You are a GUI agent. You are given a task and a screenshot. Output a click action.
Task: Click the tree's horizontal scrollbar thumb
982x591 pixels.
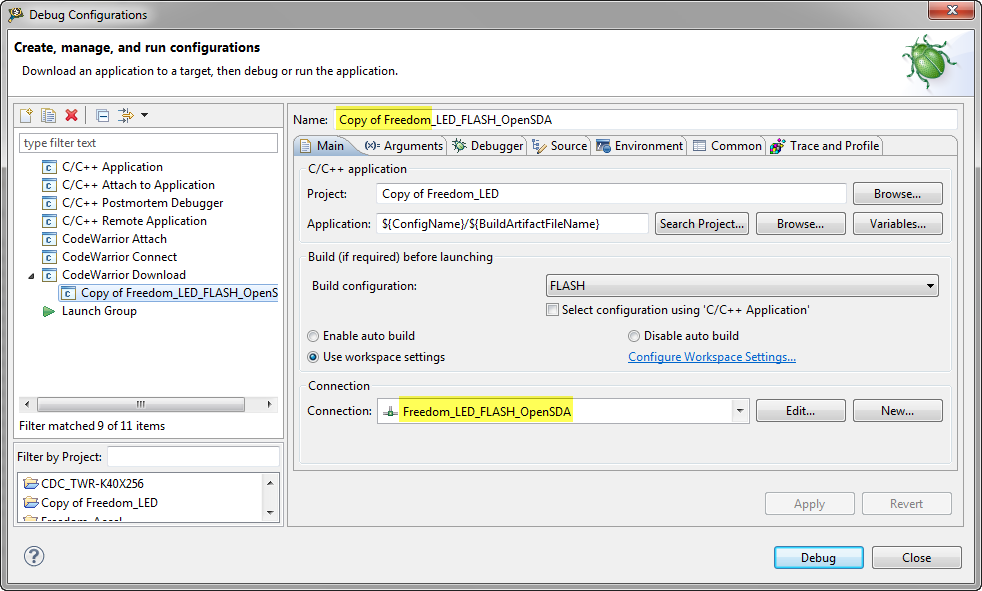point(140,404)
